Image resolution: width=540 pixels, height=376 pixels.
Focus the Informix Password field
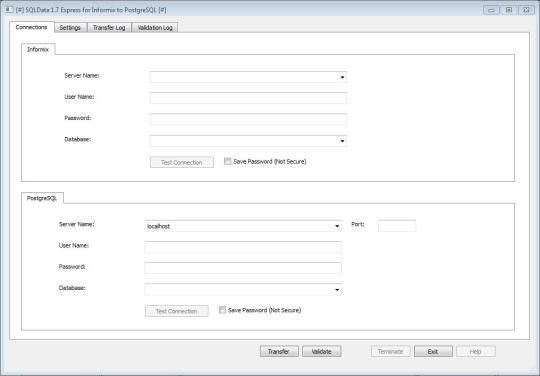[248, 119]
